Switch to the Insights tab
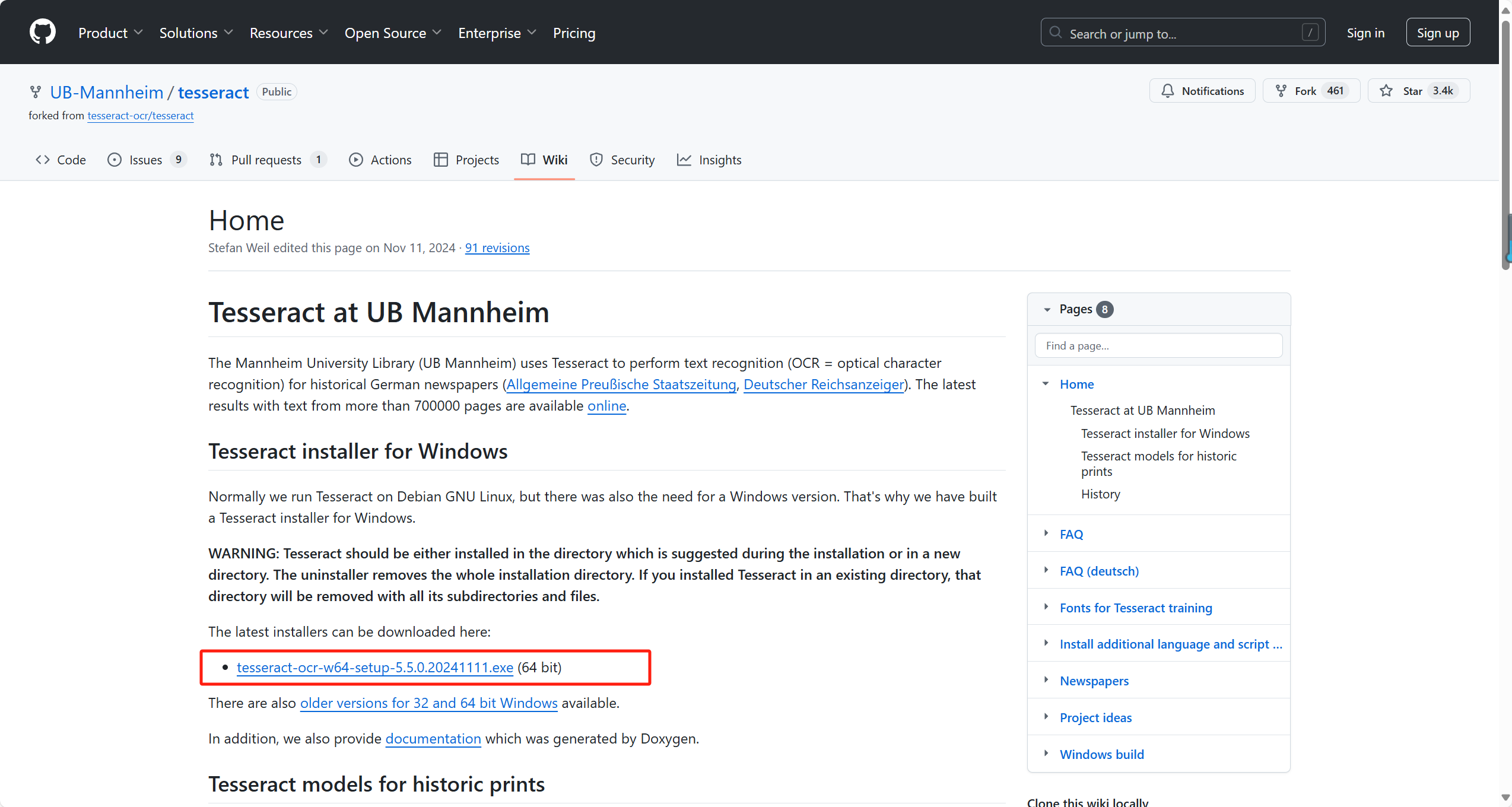Viewport: 1512px width, 807px height. pyautogui.click(x=709, y=160)
